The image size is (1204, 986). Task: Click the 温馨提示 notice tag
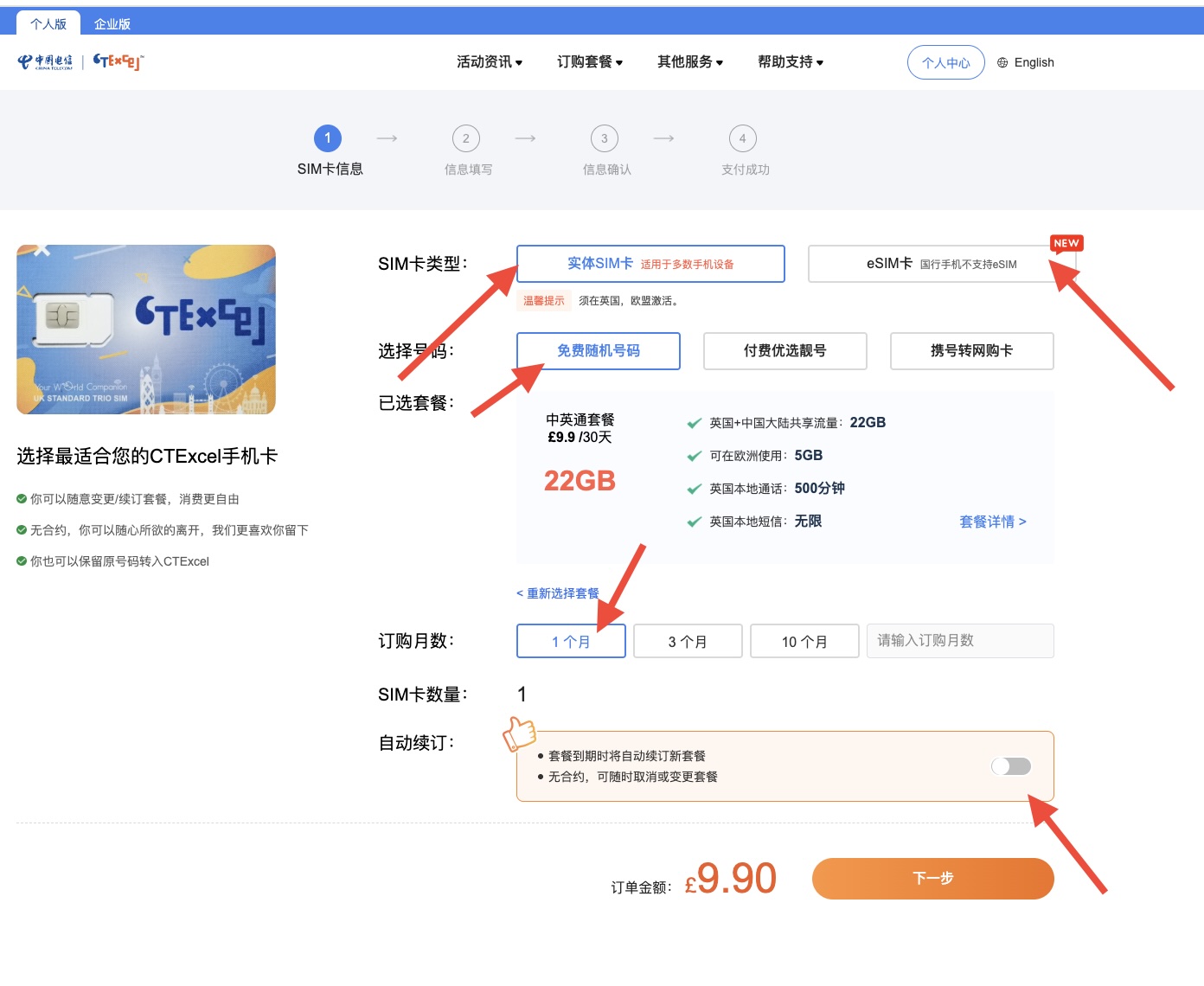pyautogui.click(x=544, y=301)
